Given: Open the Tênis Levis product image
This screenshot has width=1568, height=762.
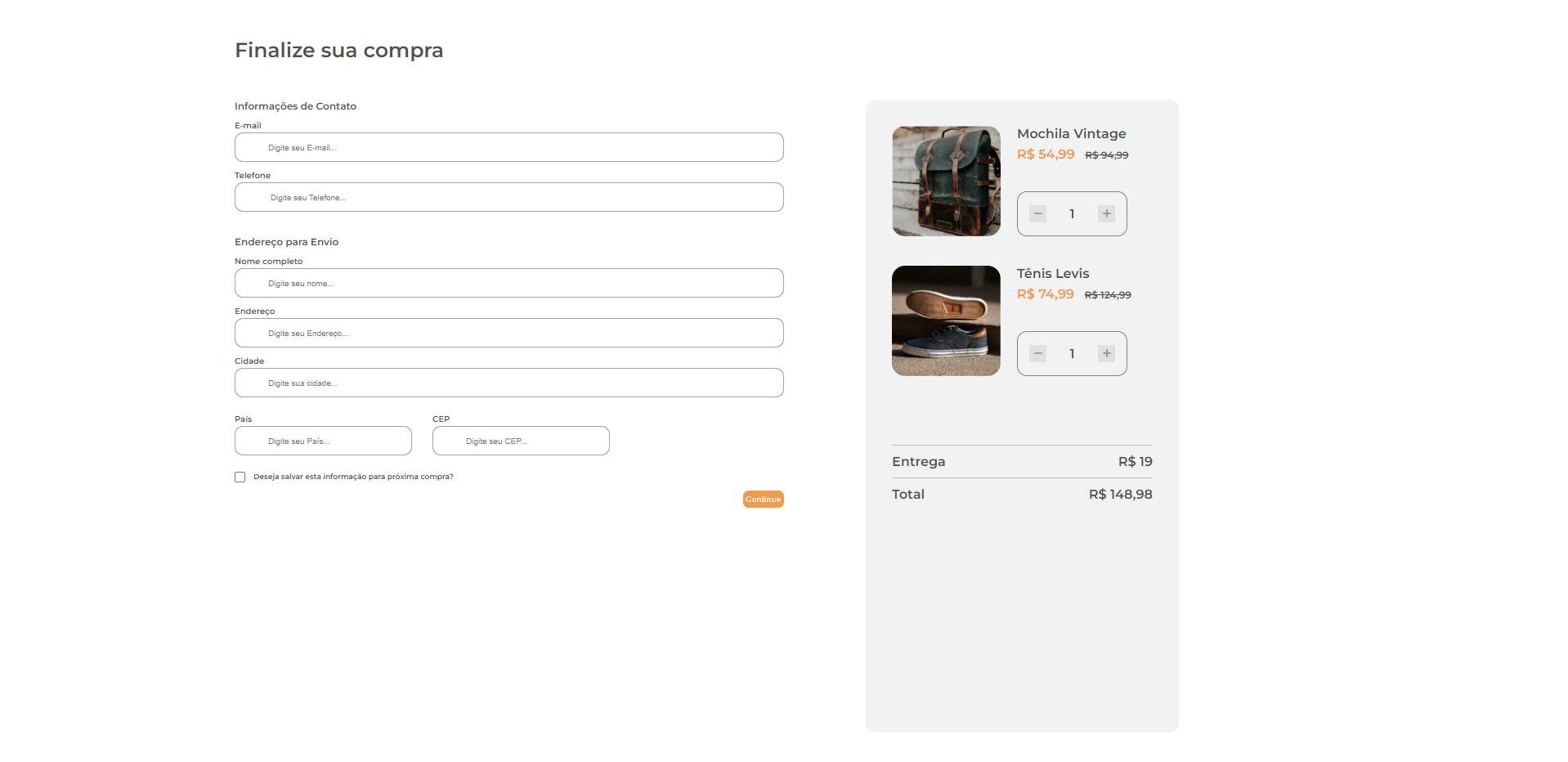Looking at the screenshot, I should pos(946,320).
